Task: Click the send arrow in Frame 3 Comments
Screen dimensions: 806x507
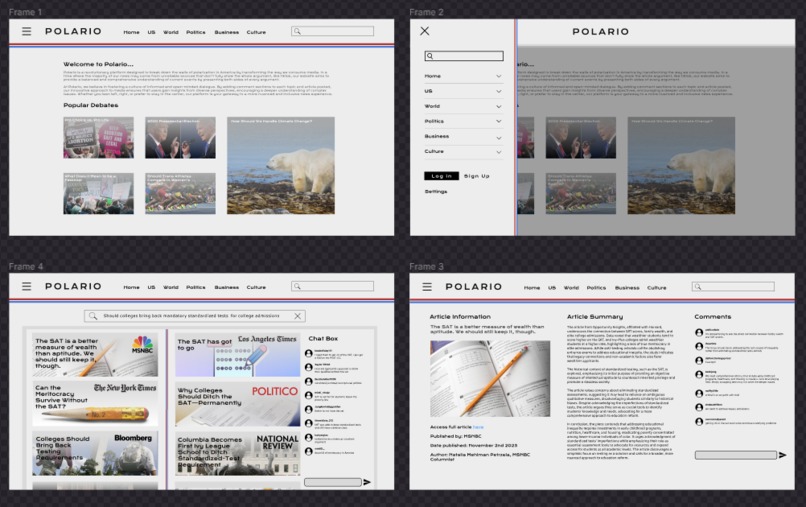Action: click(x=783, y=455)
